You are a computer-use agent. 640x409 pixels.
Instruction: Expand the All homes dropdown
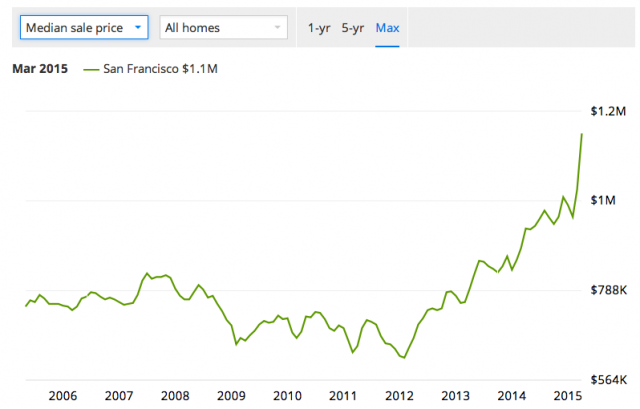(x=223, y=27)
